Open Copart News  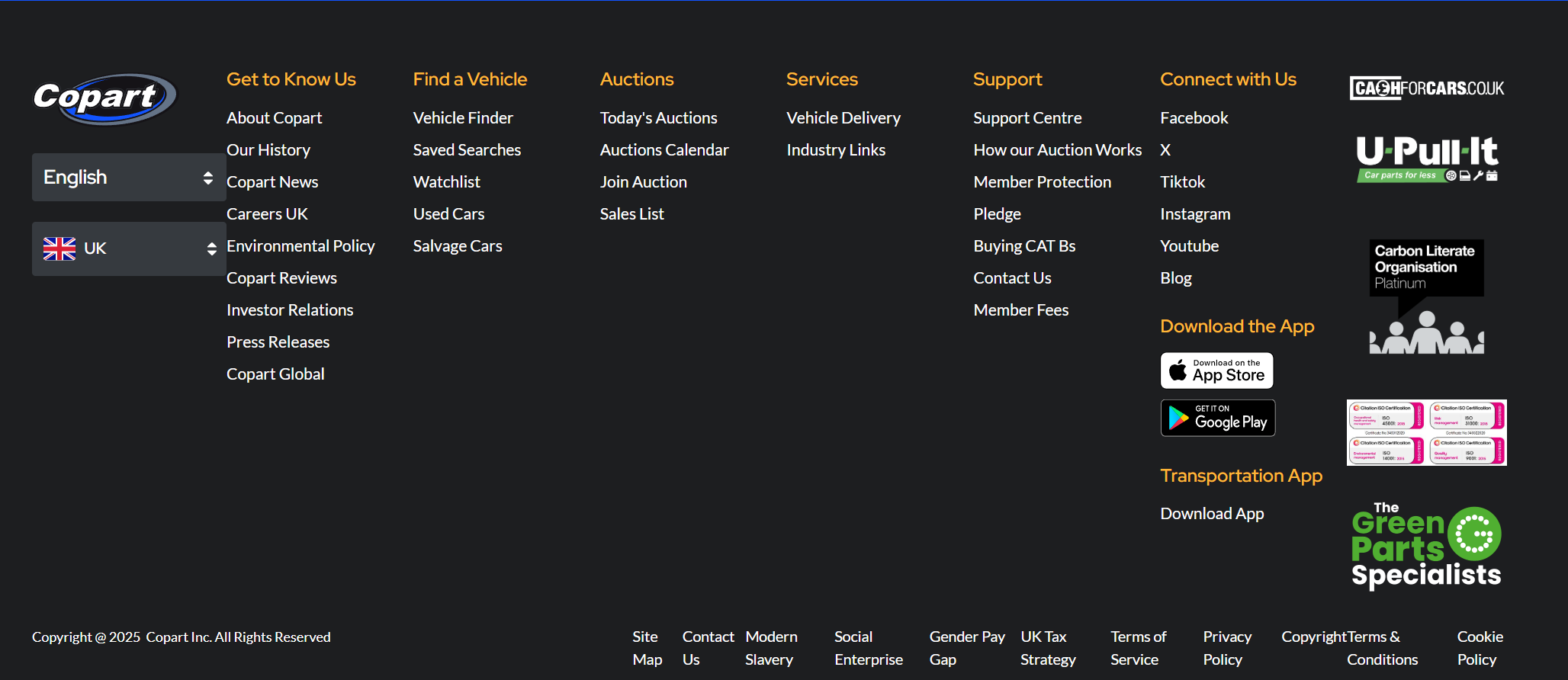[272, 182]
